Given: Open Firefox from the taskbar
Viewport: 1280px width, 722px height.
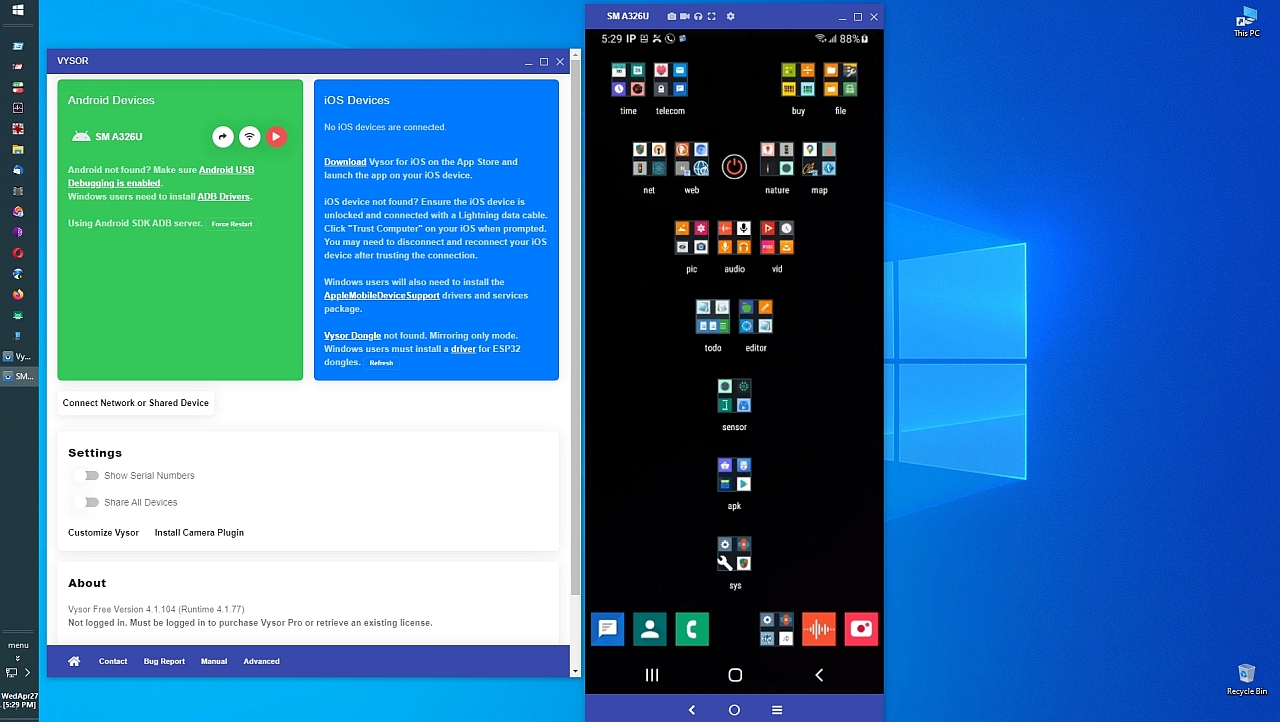Looking at the screenshot, I should coord(18,295).
